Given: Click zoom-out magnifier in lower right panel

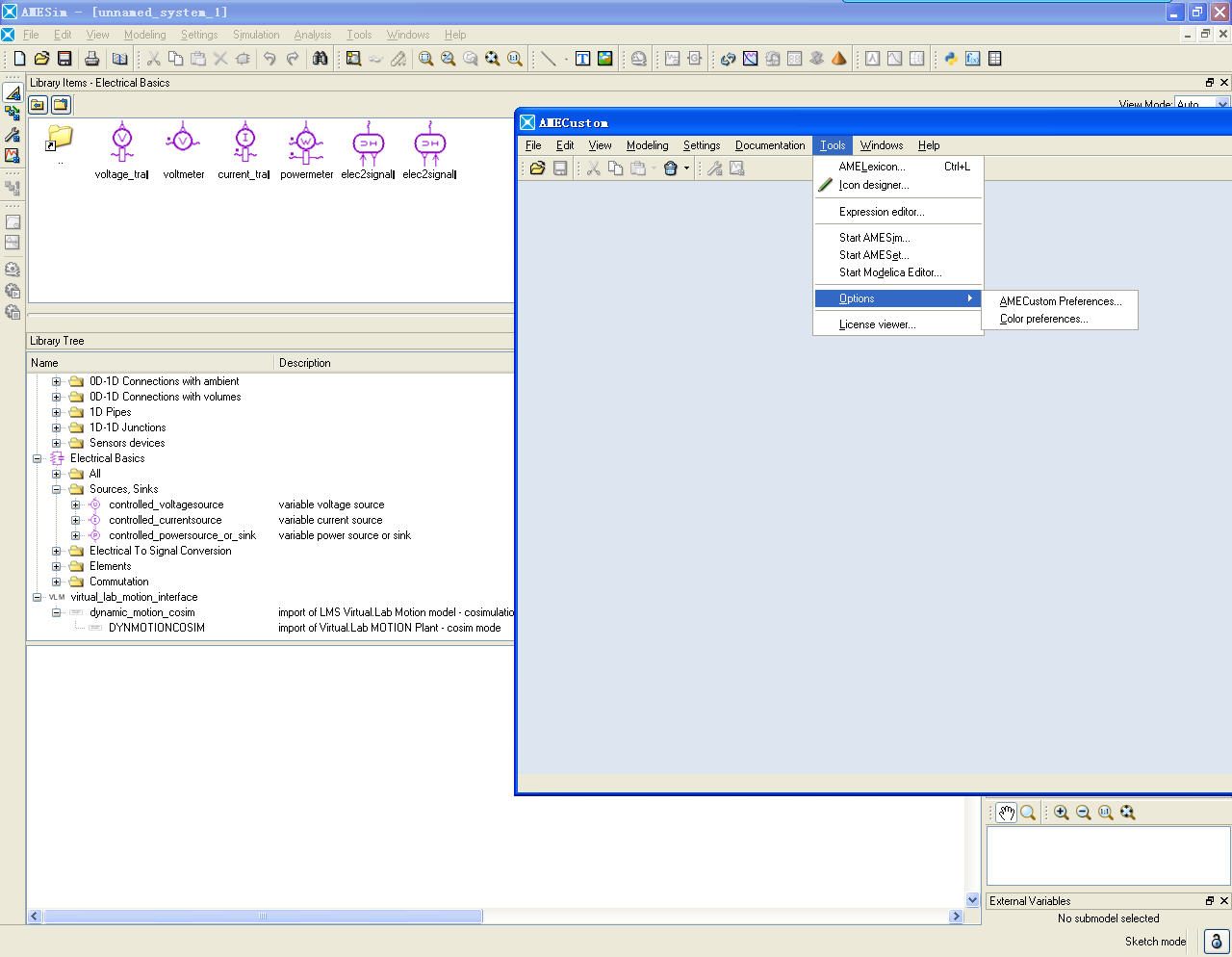Looking at the screenshot, I should coord(1083,813).
